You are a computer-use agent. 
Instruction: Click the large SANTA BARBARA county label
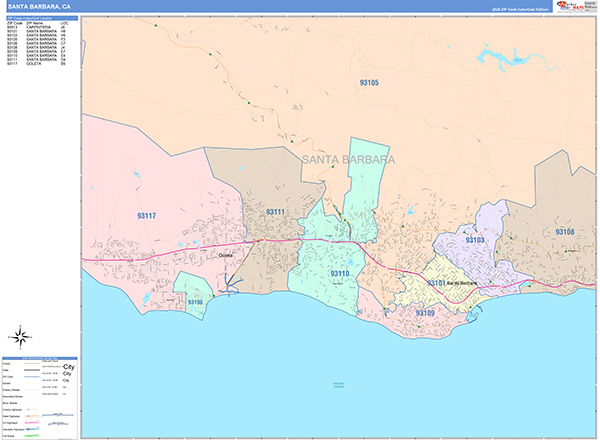[349, 160]
